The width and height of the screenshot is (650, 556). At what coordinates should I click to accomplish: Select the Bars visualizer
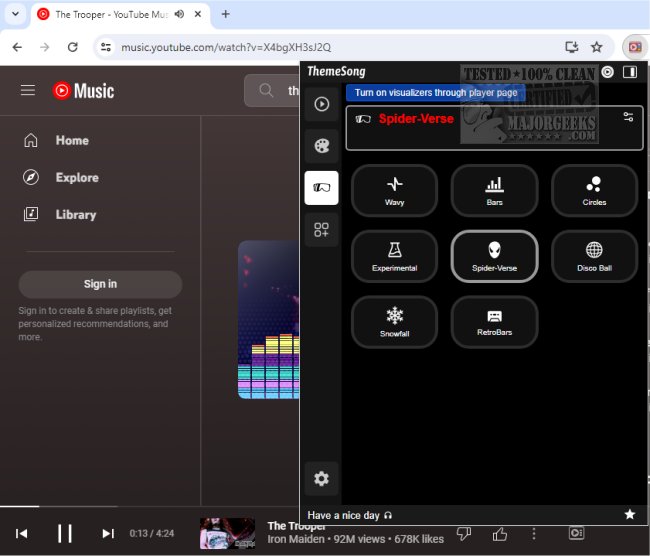(x=494, y=191)
